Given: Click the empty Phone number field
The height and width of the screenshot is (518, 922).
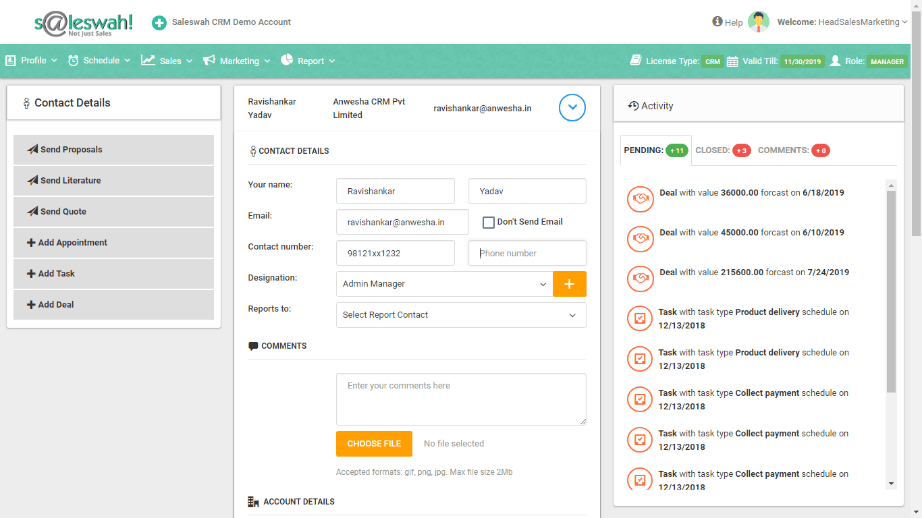Looking at the screenshot, I should click(527, 253).
